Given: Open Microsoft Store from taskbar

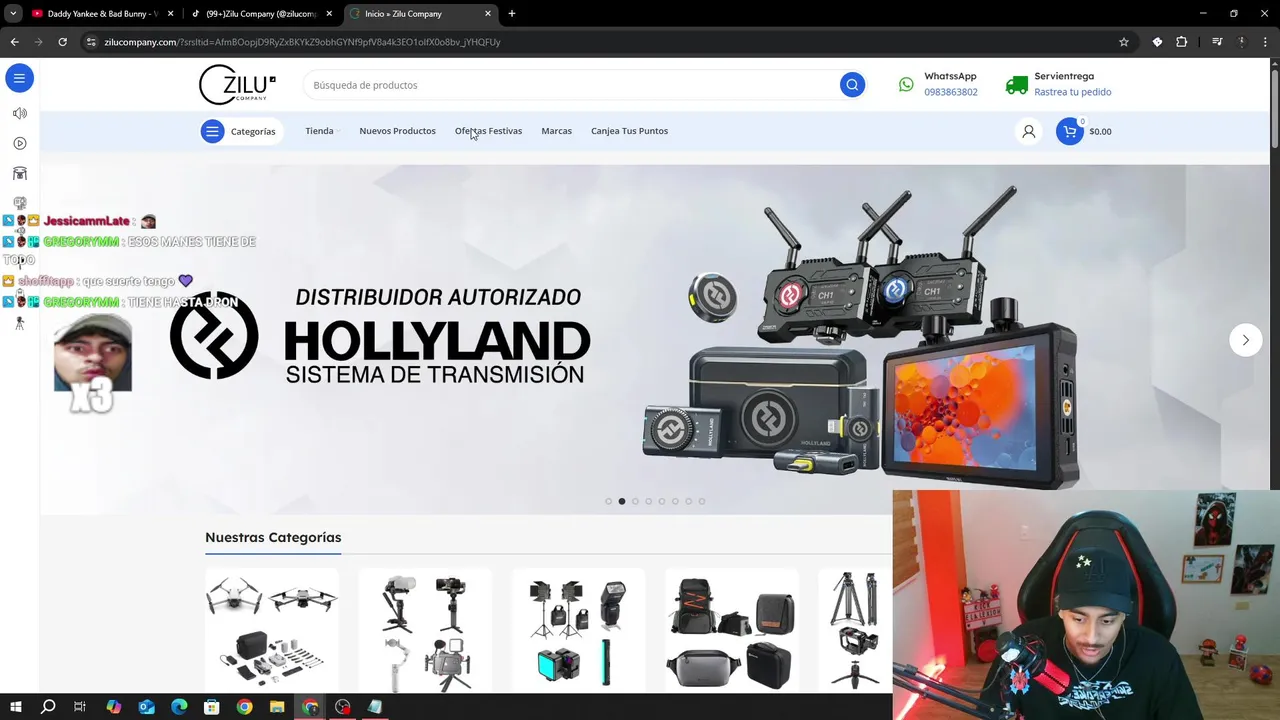Looking at the screenshot, I should 211,707.
